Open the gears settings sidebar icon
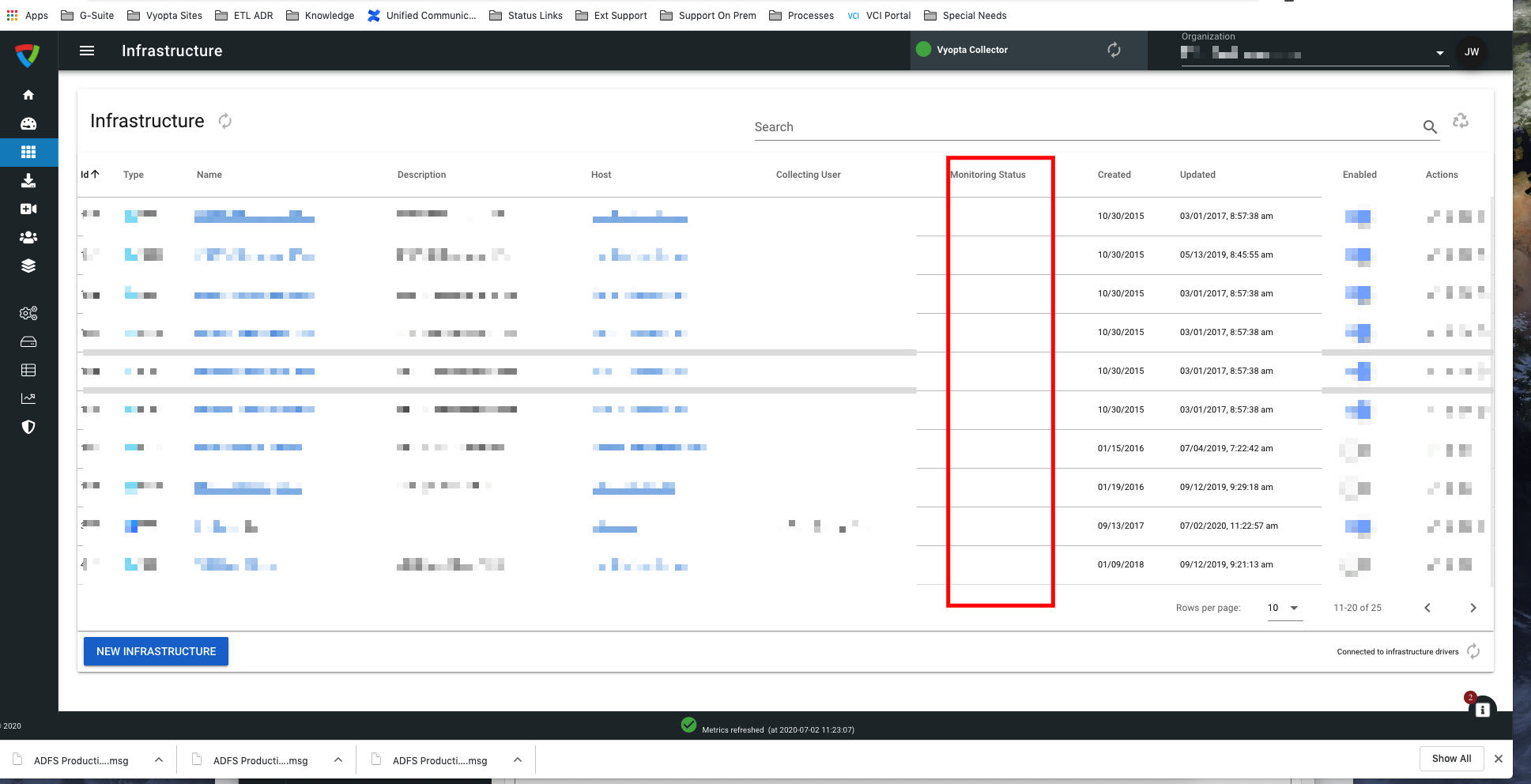This screenshot has height=784, width=1531. click(28, 313)
